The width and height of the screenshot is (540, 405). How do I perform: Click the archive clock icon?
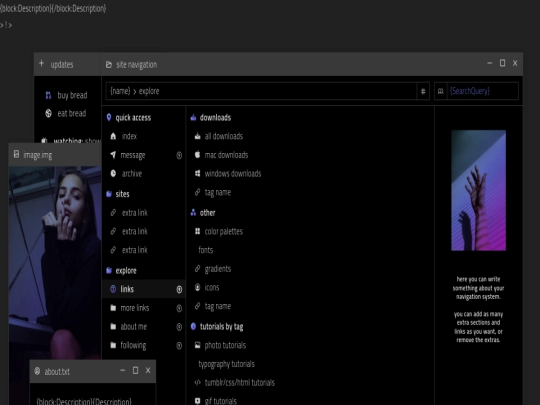tap(113, 173)
